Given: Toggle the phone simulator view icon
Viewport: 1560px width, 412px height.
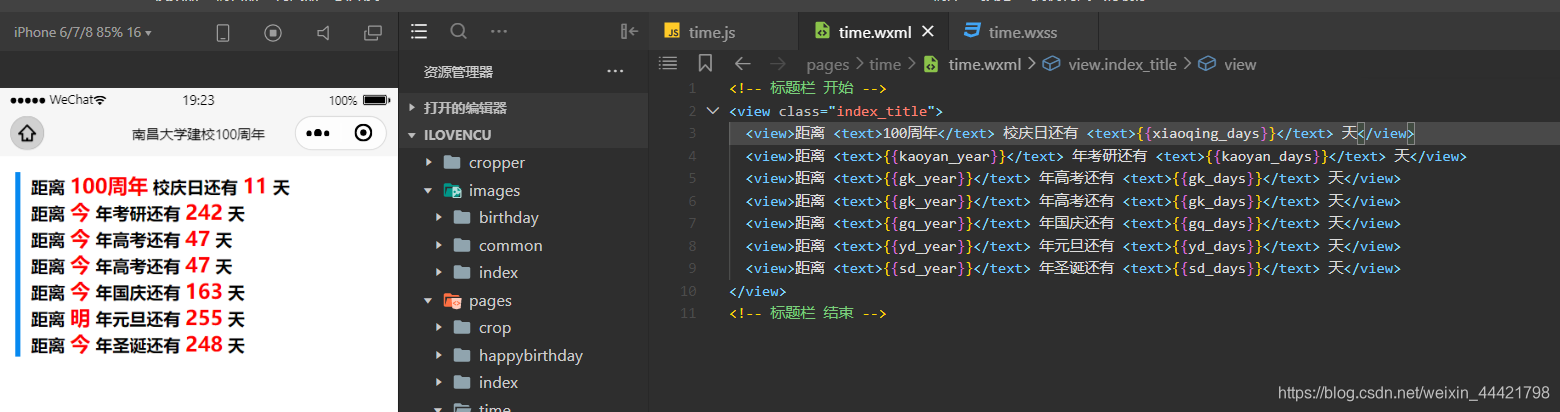Looking at the screenshot, I should pyautogui.click(x=223, y=33).
